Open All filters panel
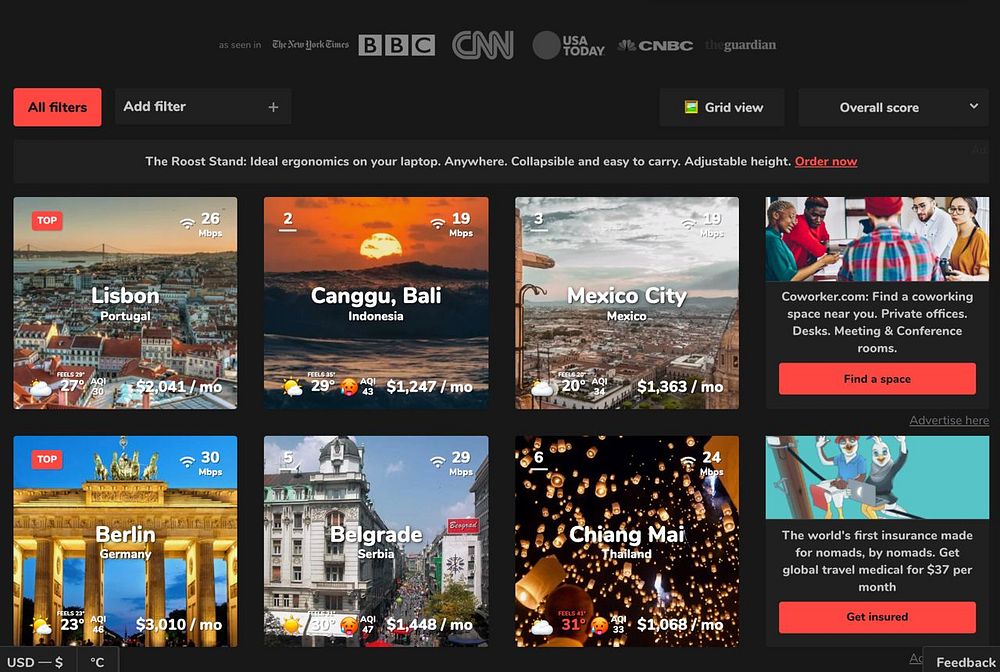Viewport: 1000px width, 672px height. 57,107
